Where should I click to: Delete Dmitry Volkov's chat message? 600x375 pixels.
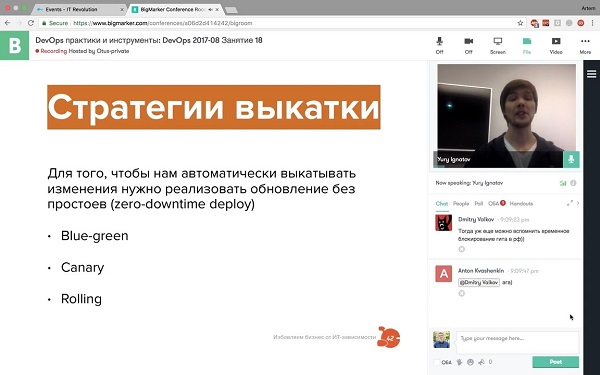point(461,249)
